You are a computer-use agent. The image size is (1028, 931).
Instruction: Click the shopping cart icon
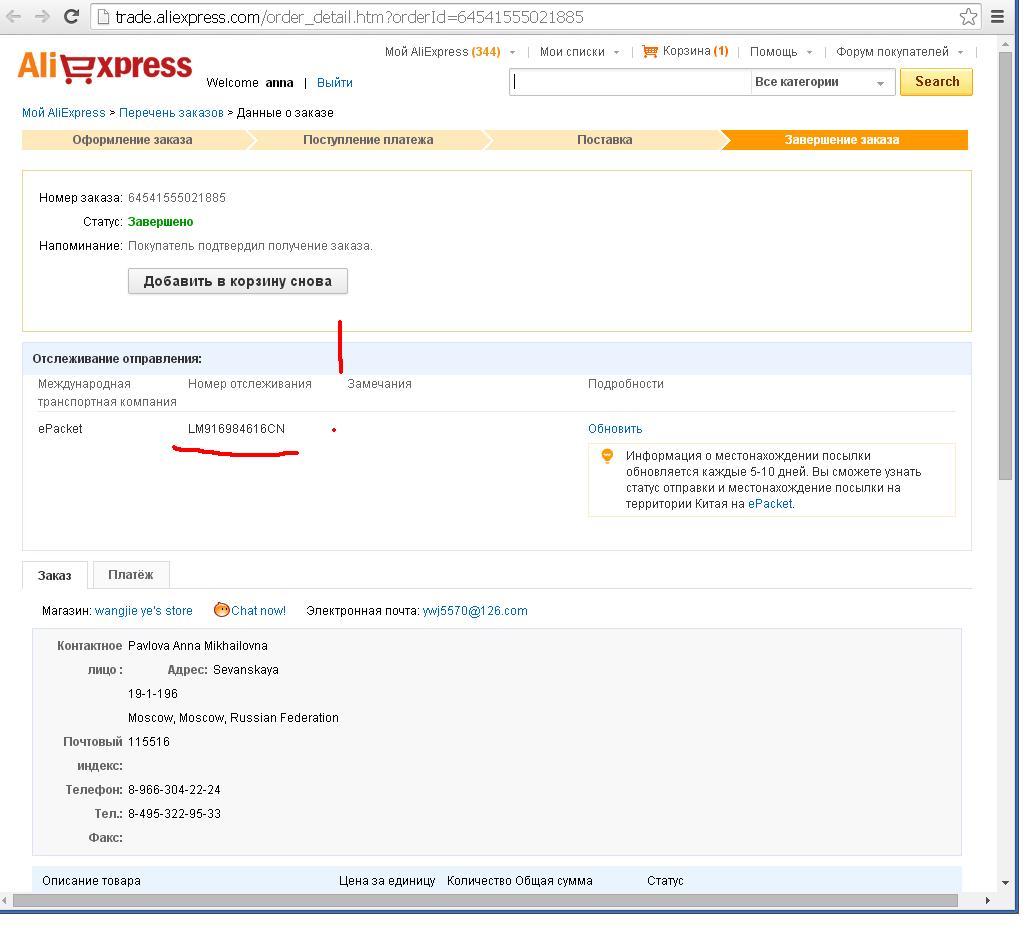pos(650,51)
